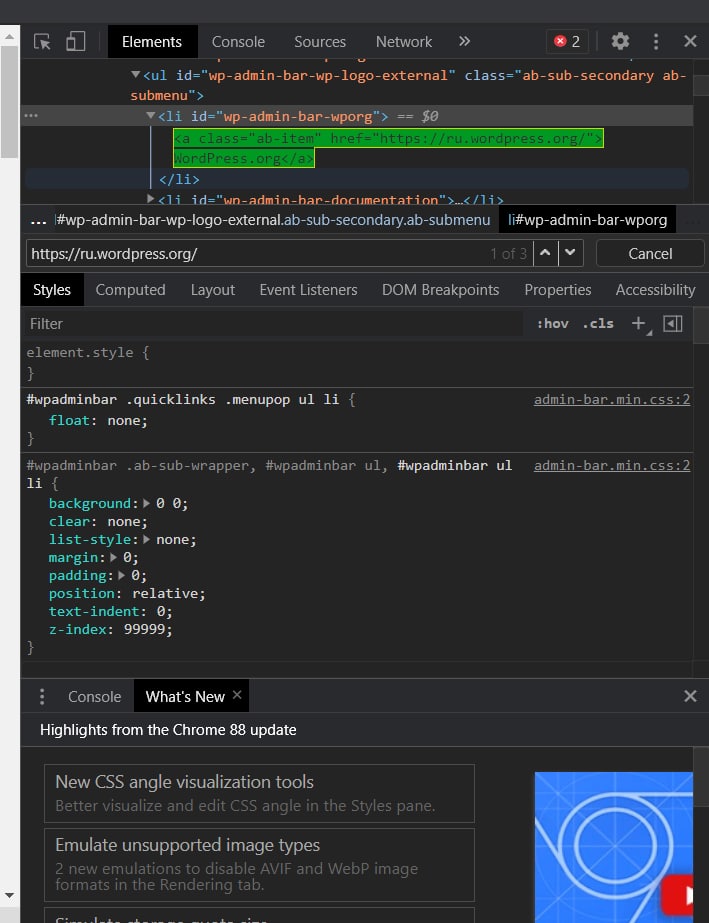The width and height of the screenshot is (709, 923).
Task: Open the Event Listeners tab
Action: pyautogui.click(x=309, y=290)
